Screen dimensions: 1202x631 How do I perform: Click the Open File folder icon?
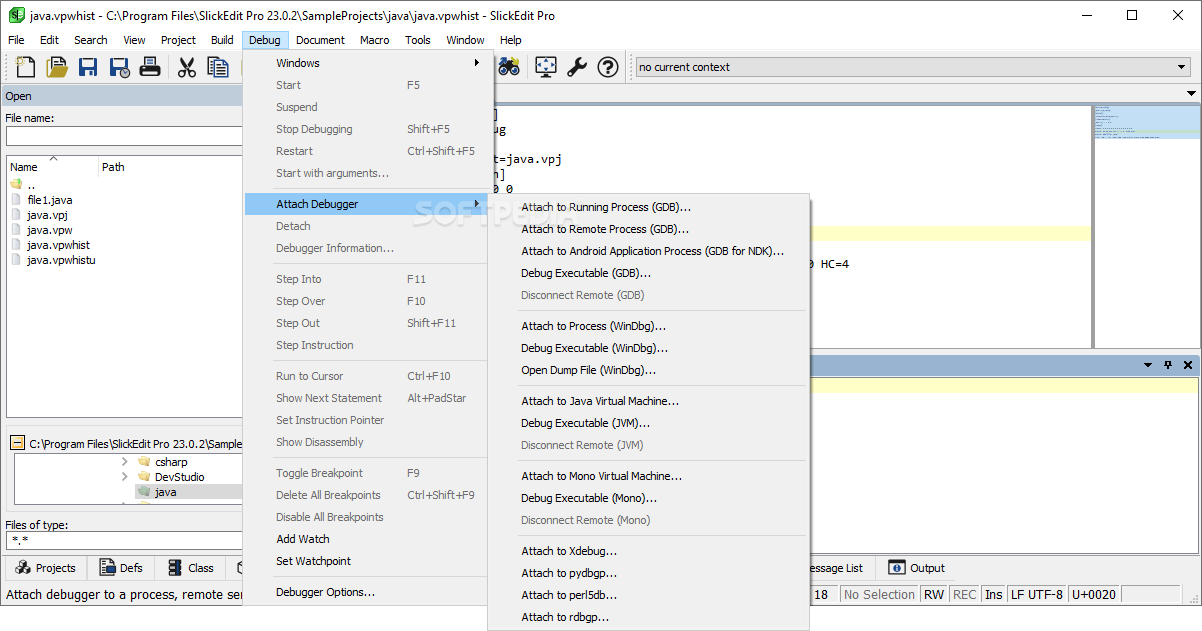(57, 67)
